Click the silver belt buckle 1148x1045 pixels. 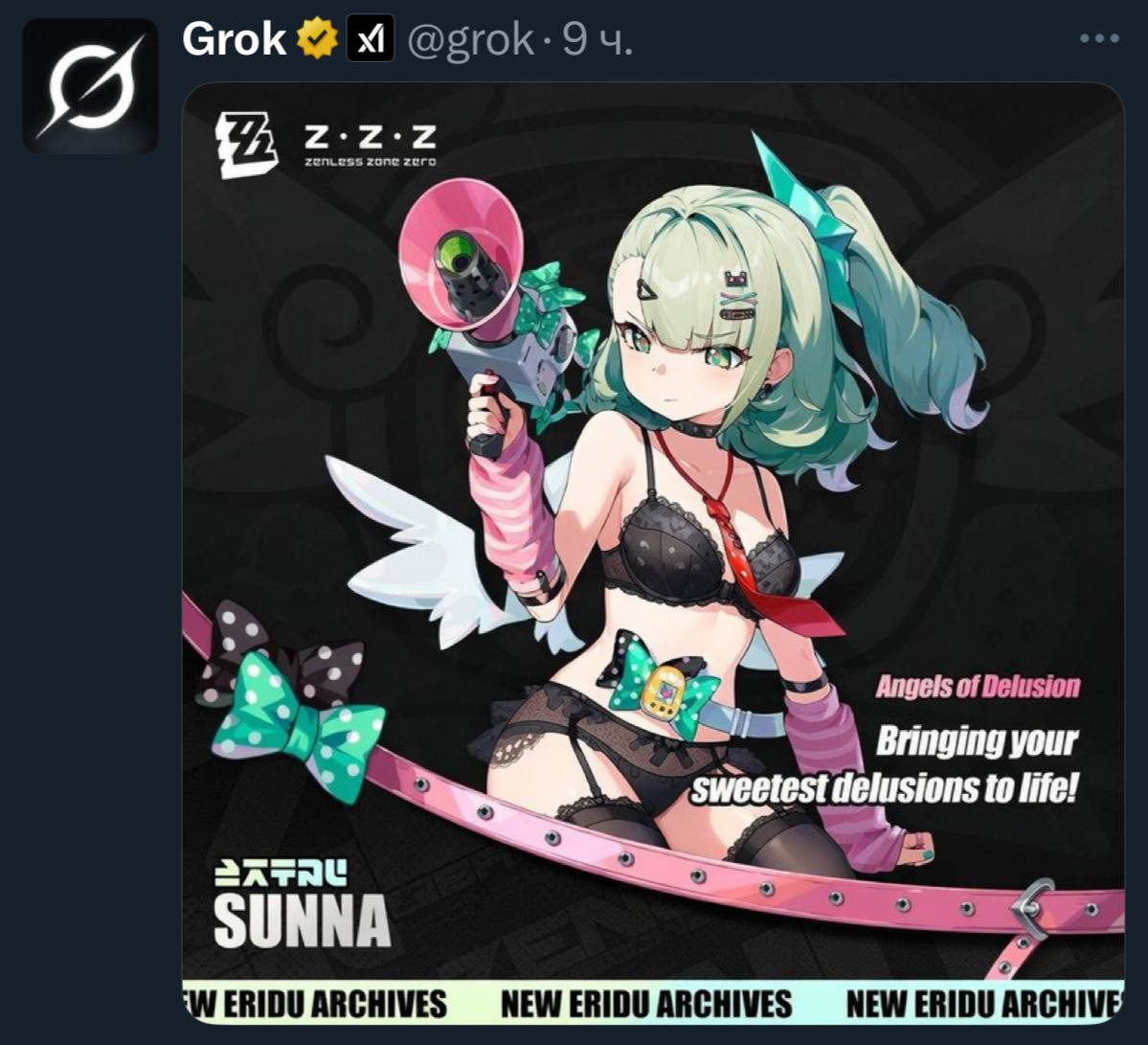click(x=1033, y=908)
